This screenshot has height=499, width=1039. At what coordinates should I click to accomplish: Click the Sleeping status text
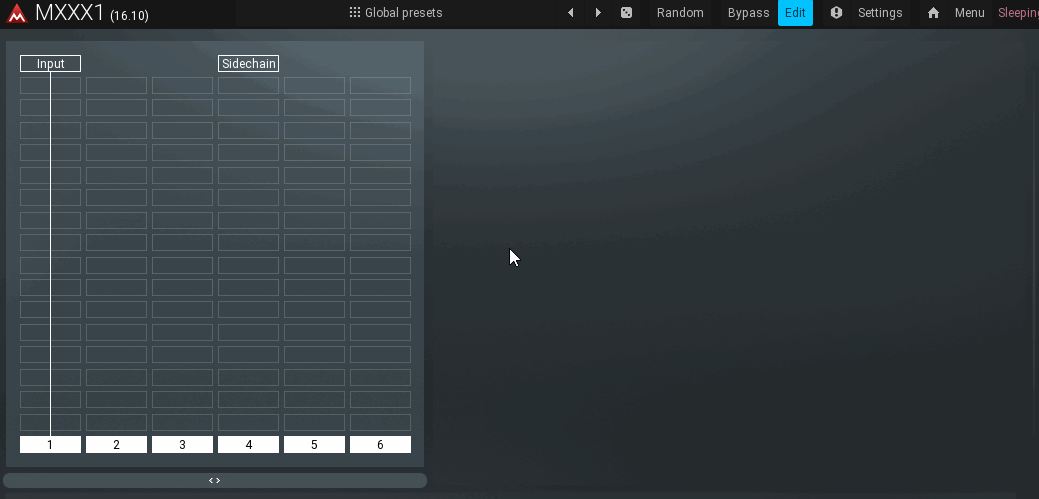coord(1018,13)
